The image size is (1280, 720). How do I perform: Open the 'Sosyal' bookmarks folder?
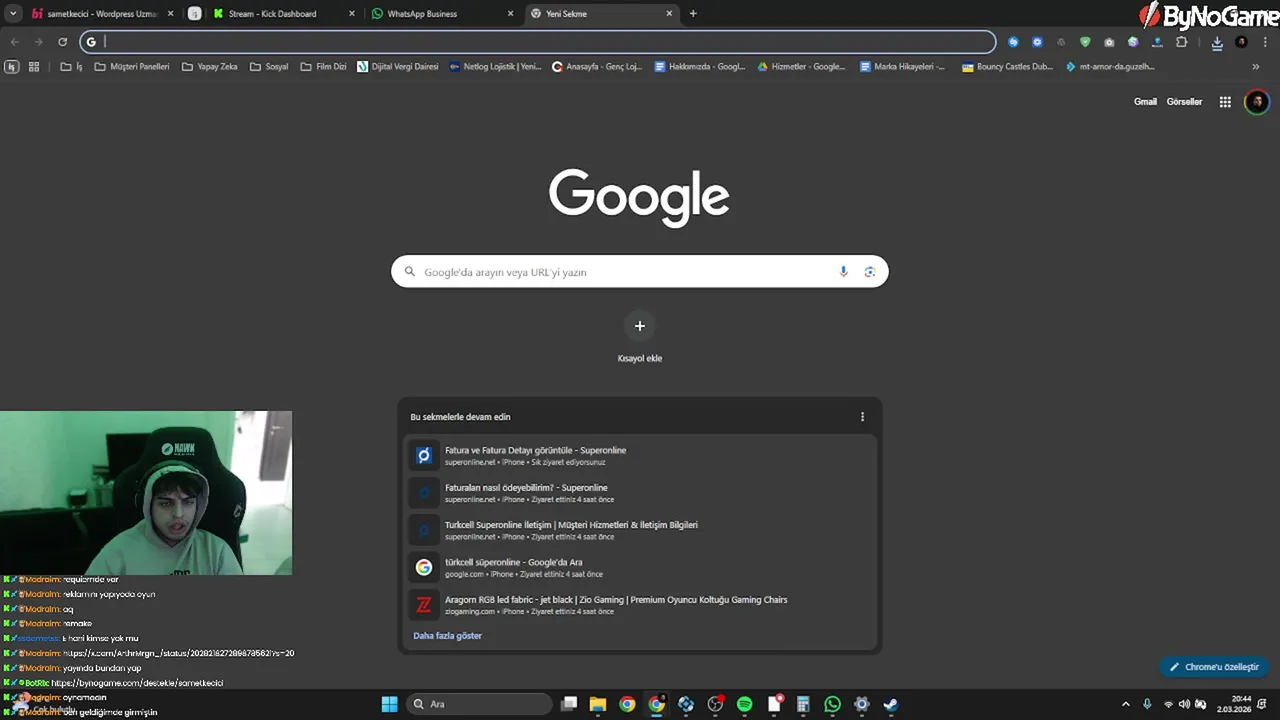click(269, 67)
